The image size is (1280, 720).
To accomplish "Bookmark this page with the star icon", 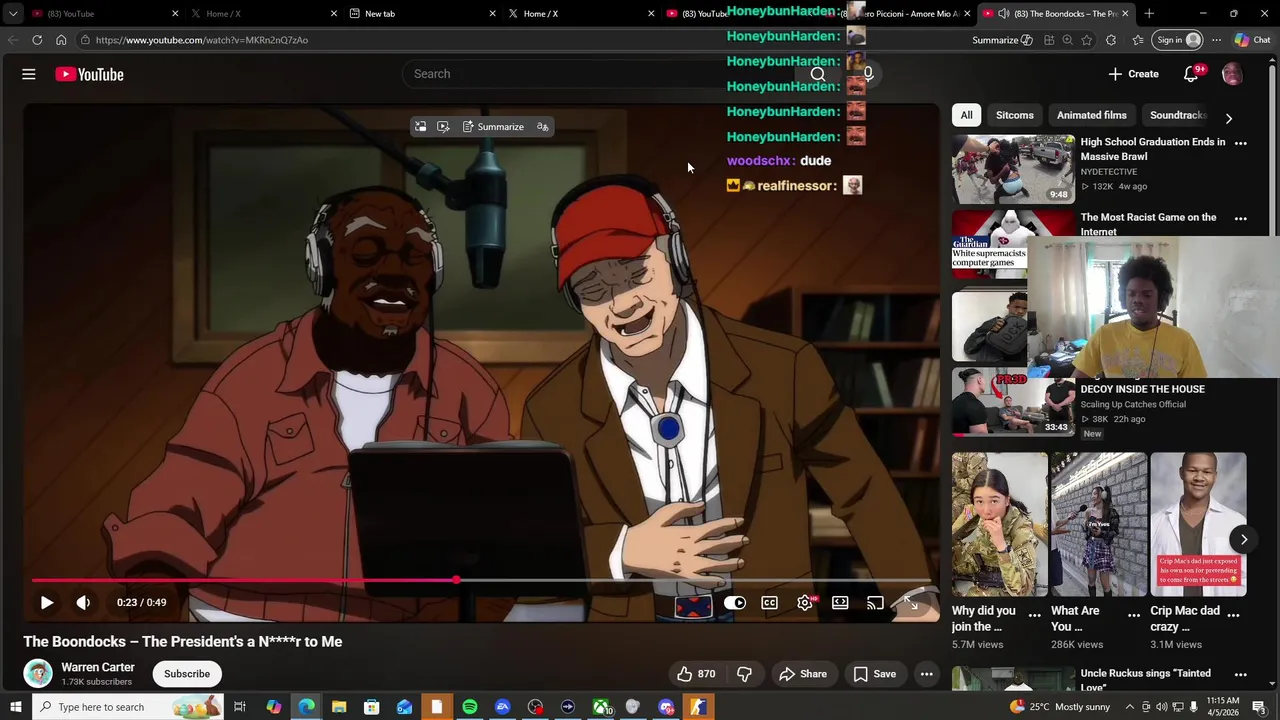I will 1087,40.
